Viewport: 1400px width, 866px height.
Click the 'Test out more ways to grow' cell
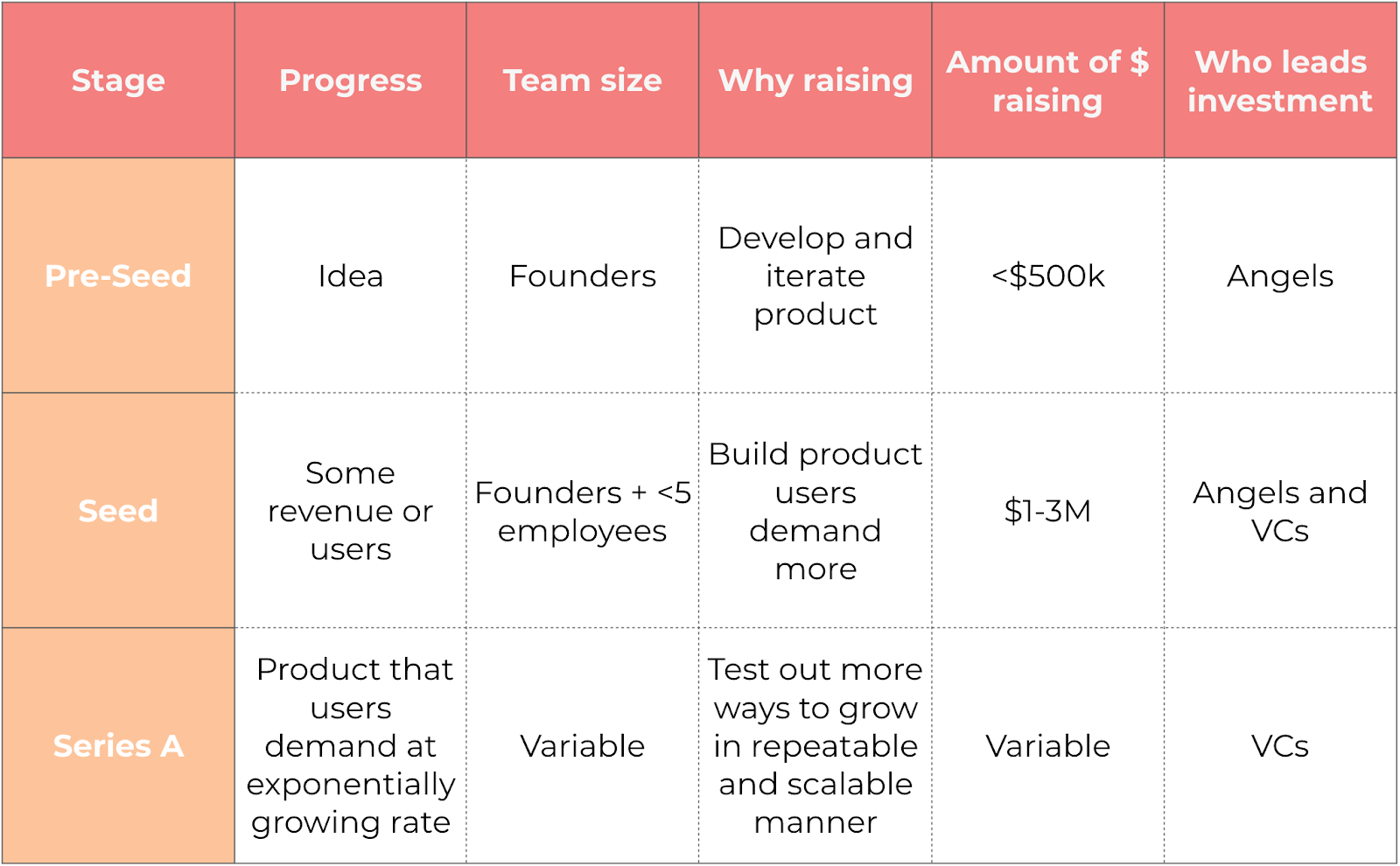point(815,745)
